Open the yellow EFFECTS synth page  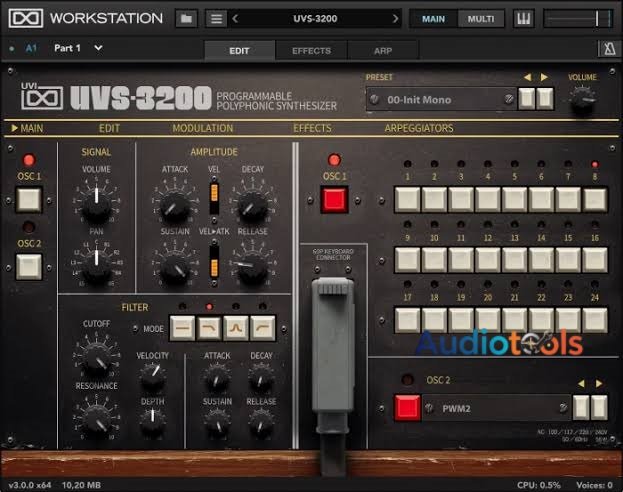pos(312,128)
